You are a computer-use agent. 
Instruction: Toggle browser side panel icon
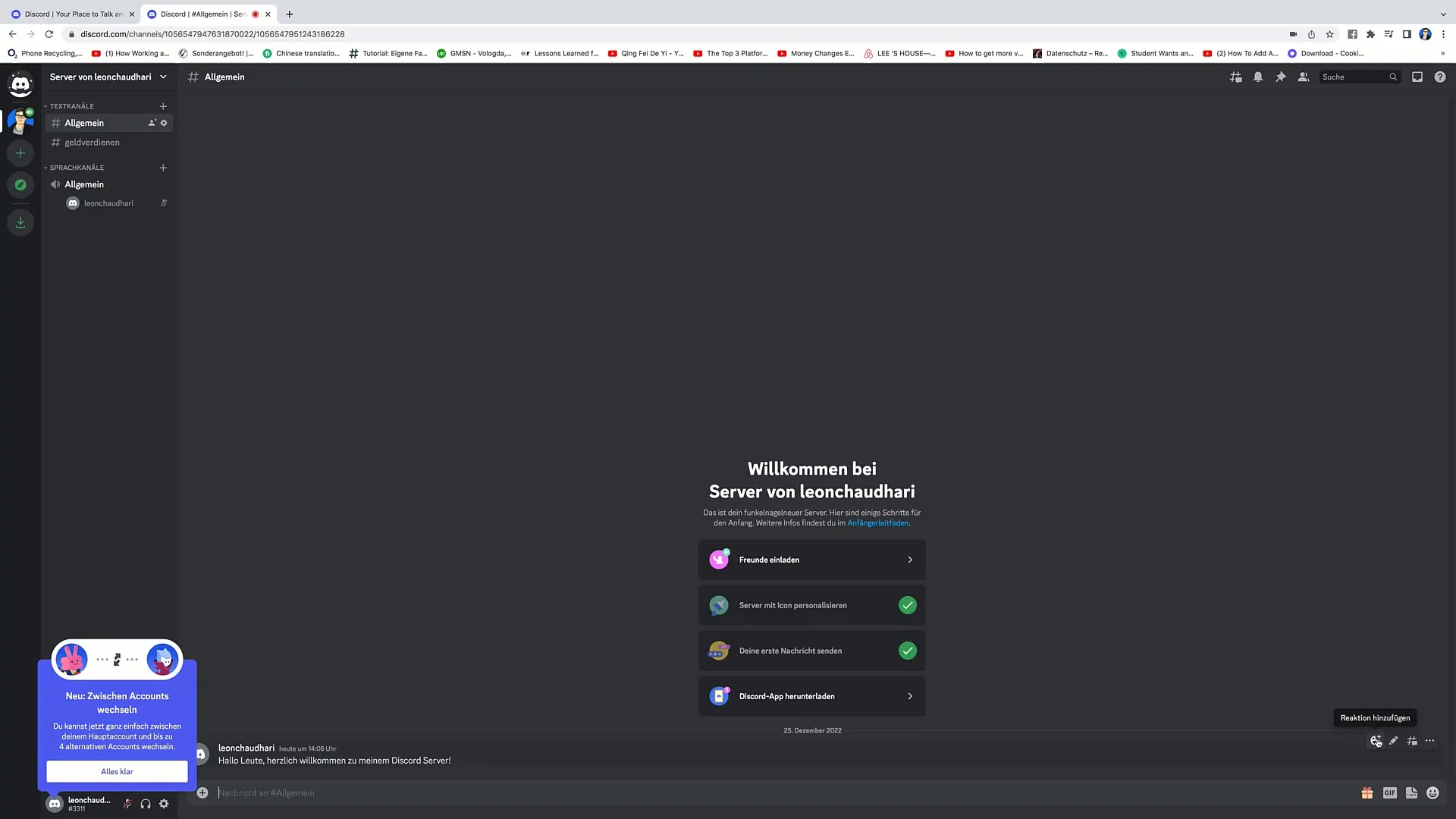[1407, 34]
